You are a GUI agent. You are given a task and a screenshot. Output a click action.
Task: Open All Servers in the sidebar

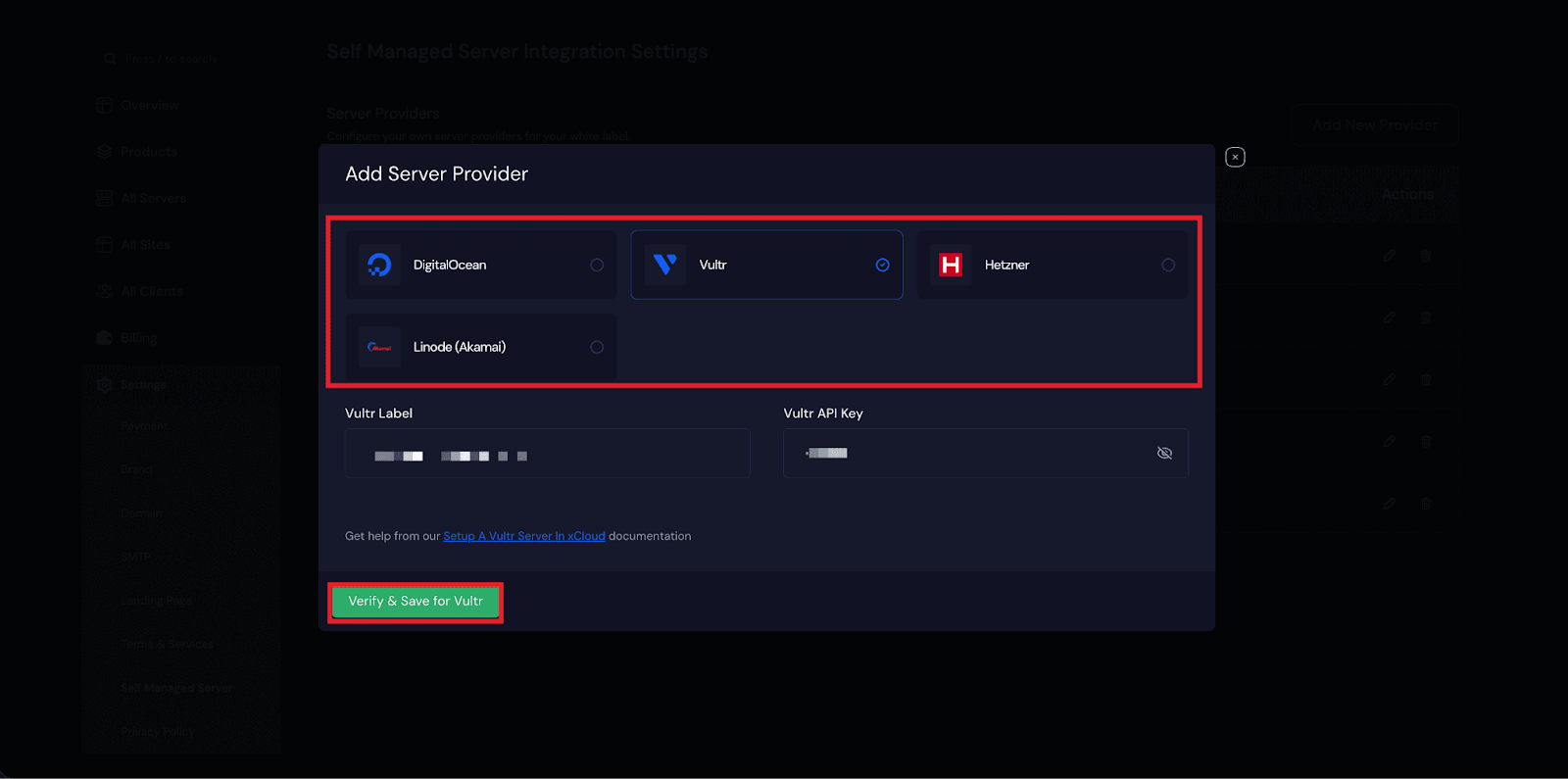click(x=153, y=198)
